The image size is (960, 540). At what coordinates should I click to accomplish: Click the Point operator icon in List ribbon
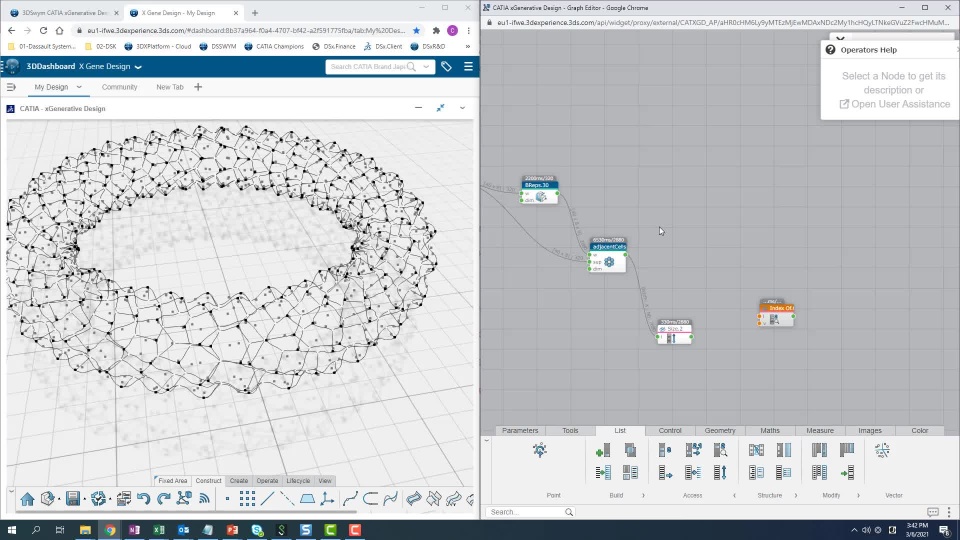pos(539,451)
